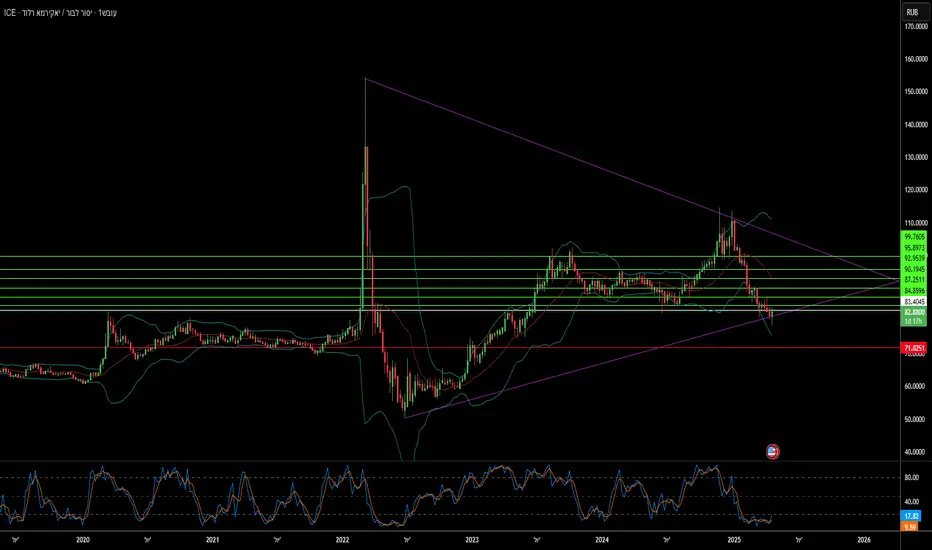
Task: Click the 2026 label on time axis
Action: pyautogui.click(x=864, y=540)
